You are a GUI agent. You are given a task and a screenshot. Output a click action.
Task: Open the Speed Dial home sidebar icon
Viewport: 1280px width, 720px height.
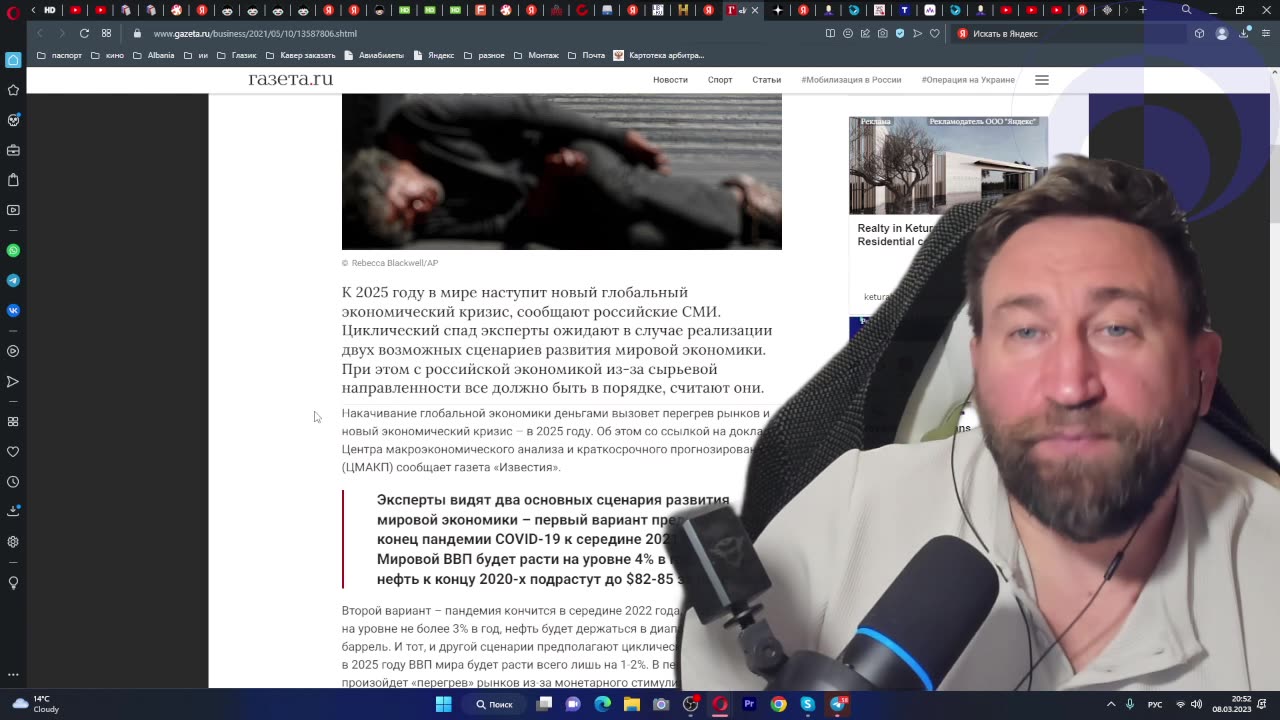(13, 60)
